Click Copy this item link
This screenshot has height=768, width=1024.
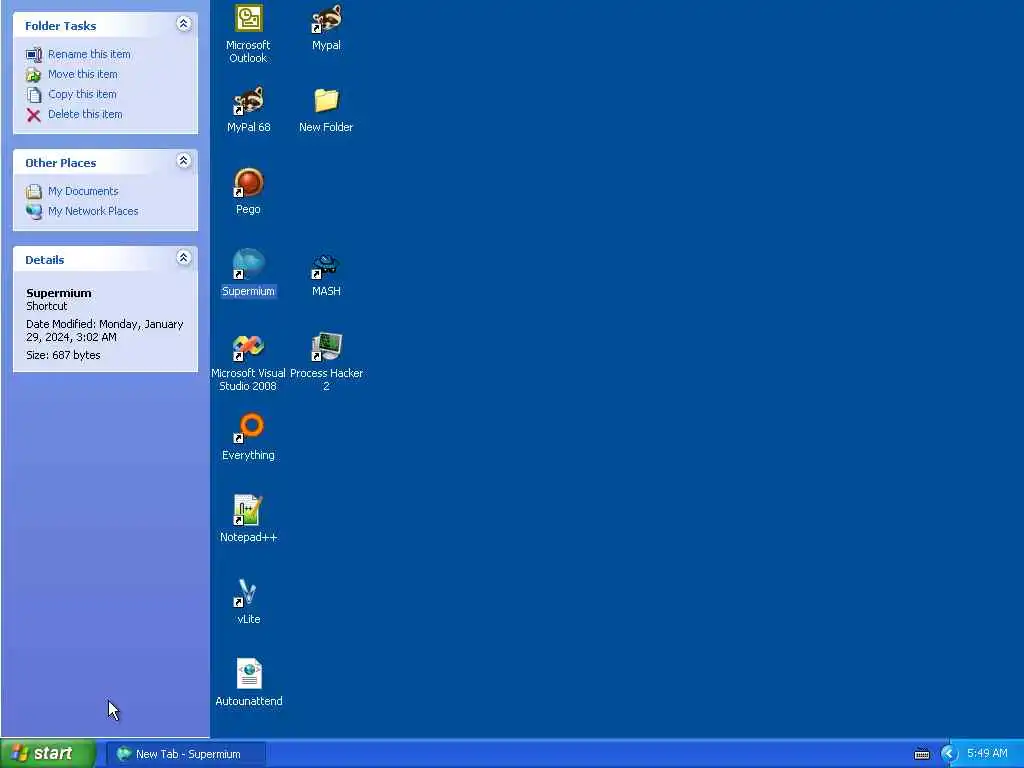tap(82, 94)
